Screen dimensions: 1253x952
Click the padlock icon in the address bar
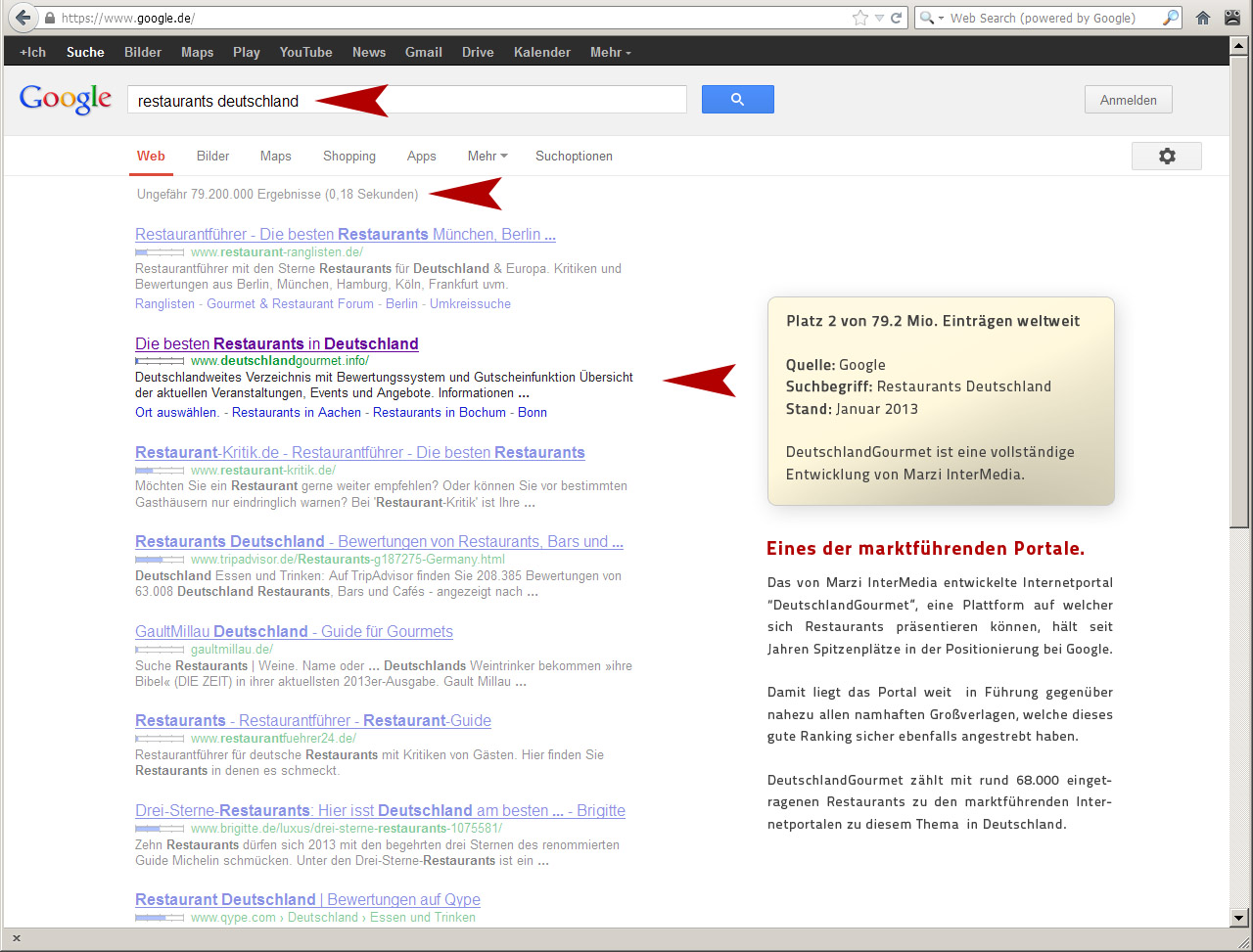49,18
